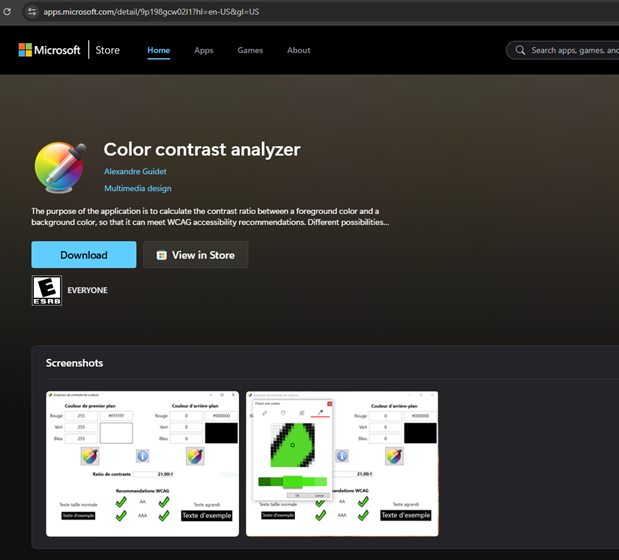Open publisher Alexandre Guidet link
The image size is (619, 560).
tap(135, 171)
